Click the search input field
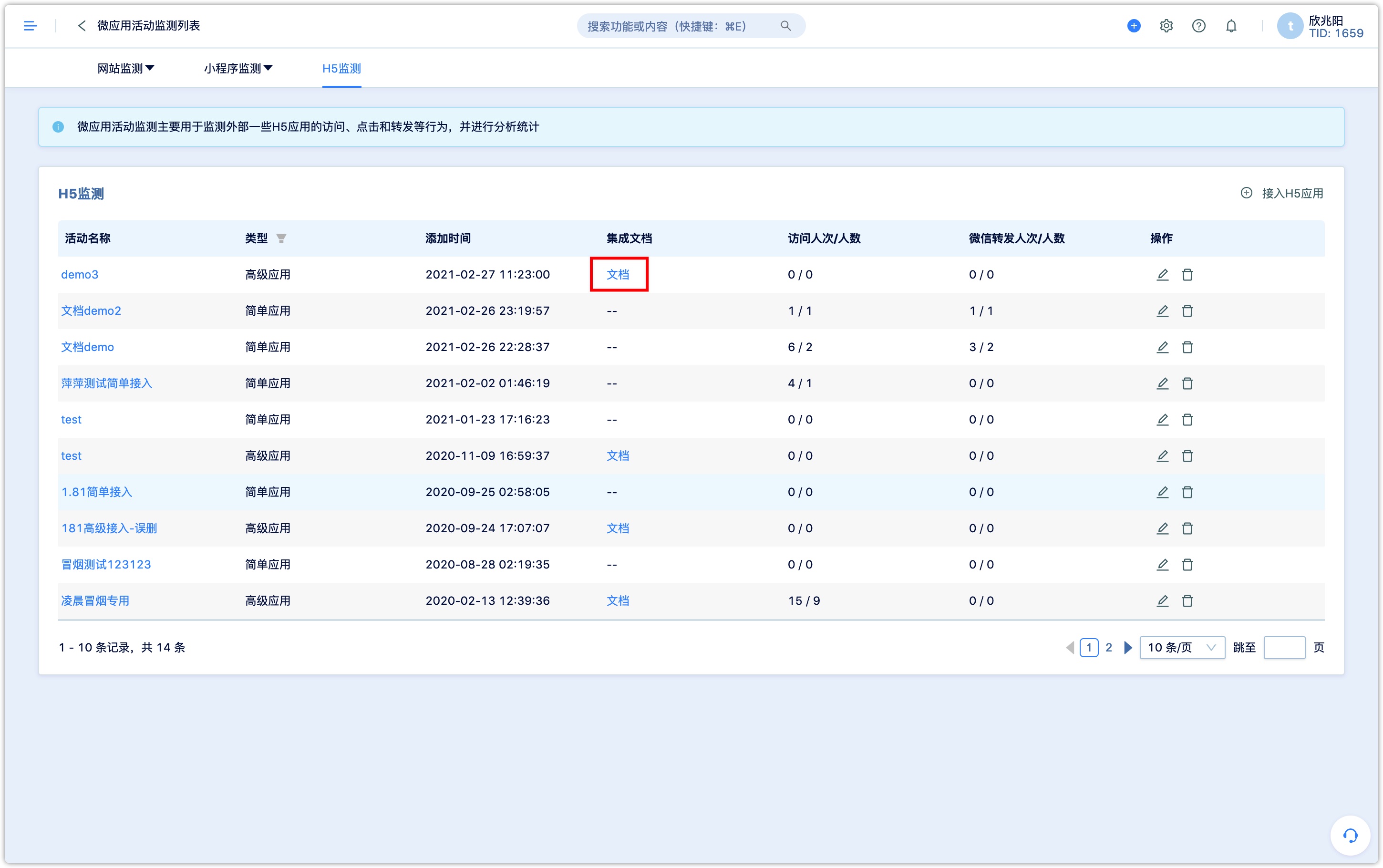 pos(691,26)
